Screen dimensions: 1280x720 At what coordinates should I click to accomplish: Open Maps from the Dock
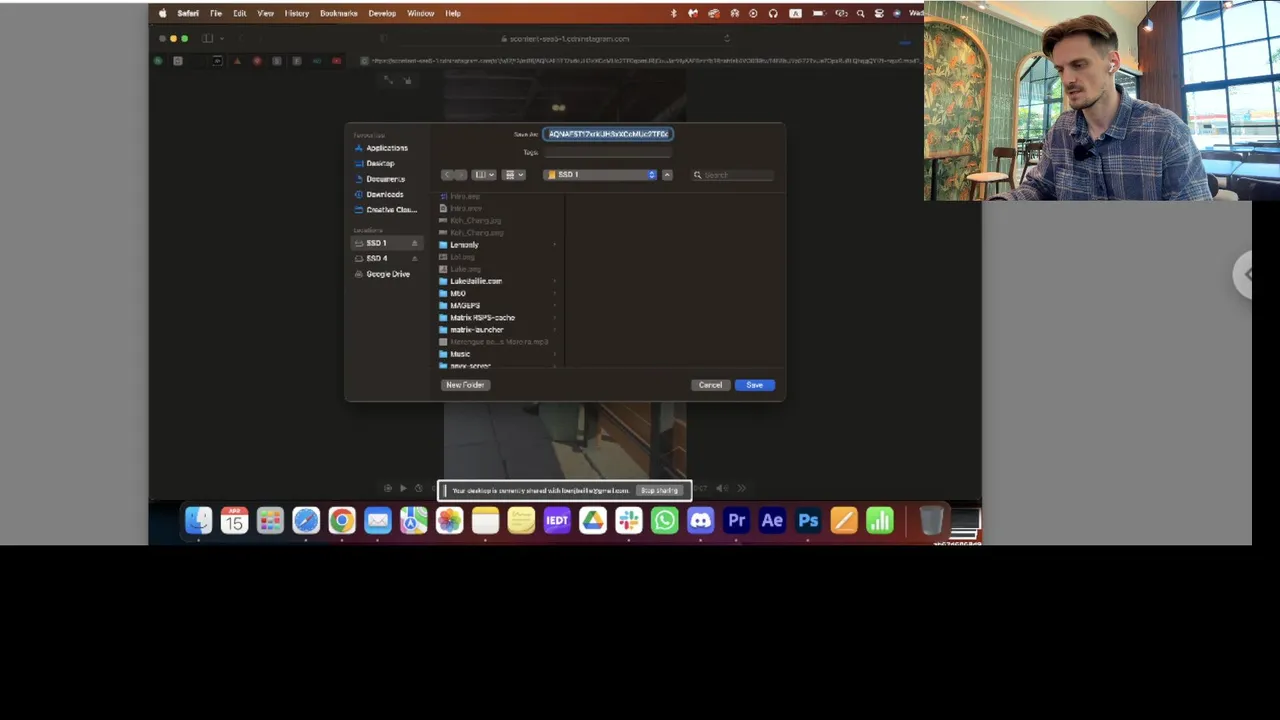(x=414, y=520)
